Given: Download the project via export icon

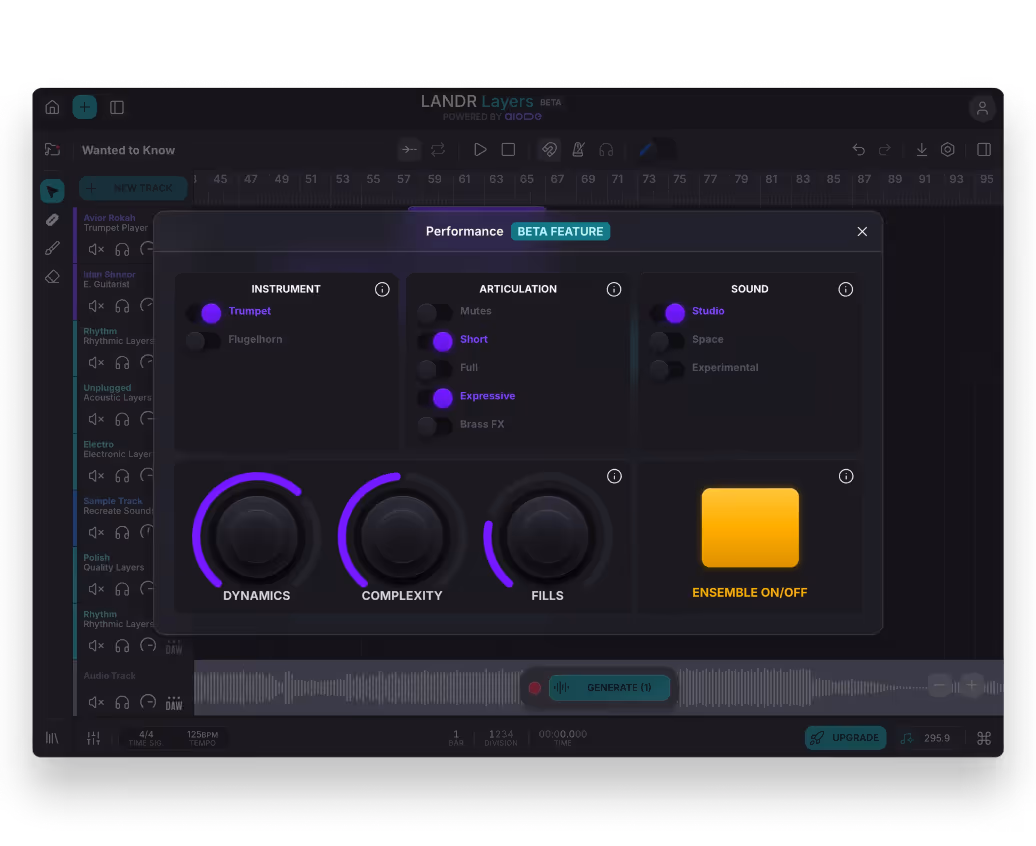Looking at the screenshot, I should [x=921, y=149].
